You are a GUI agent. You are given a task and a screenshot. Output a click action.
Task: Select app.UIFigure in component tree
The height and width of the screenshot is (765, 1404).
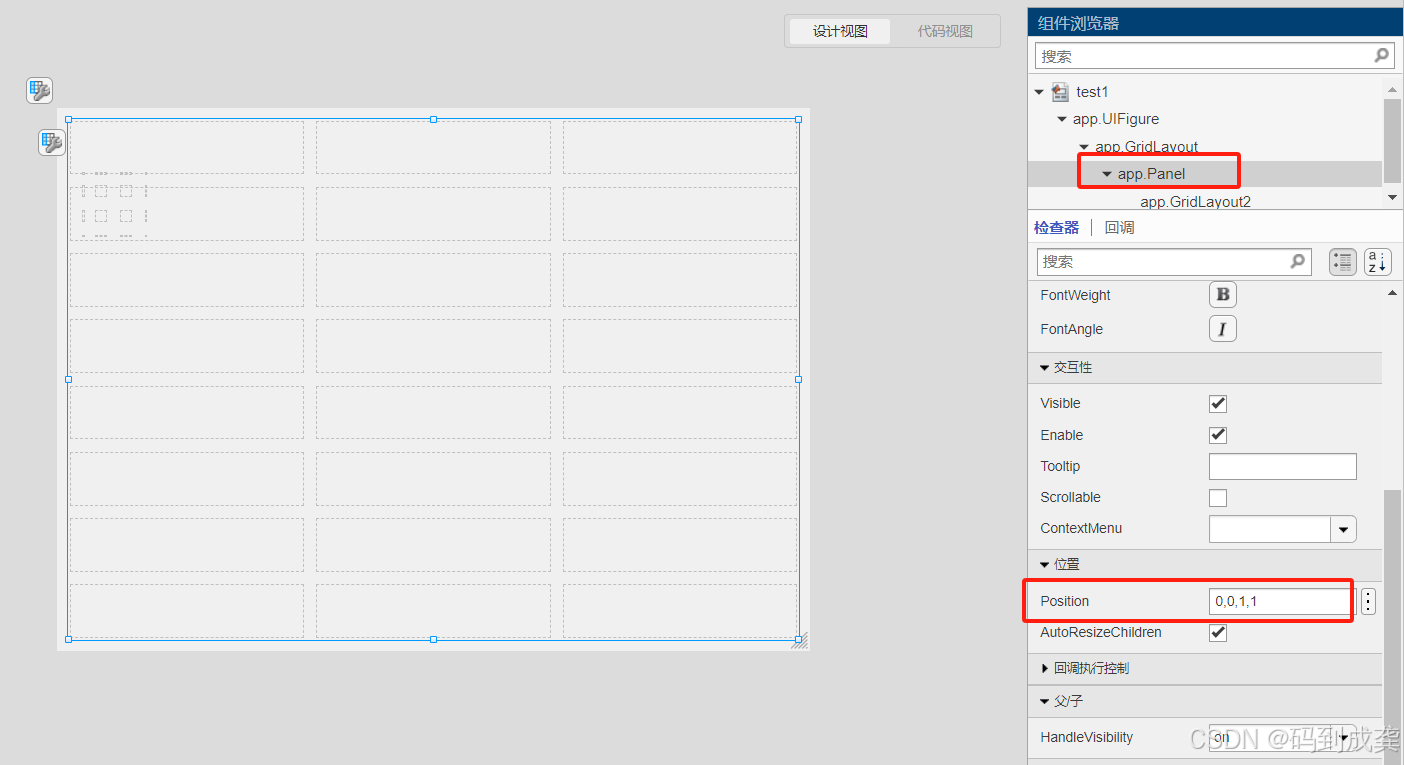[1116, 119]
